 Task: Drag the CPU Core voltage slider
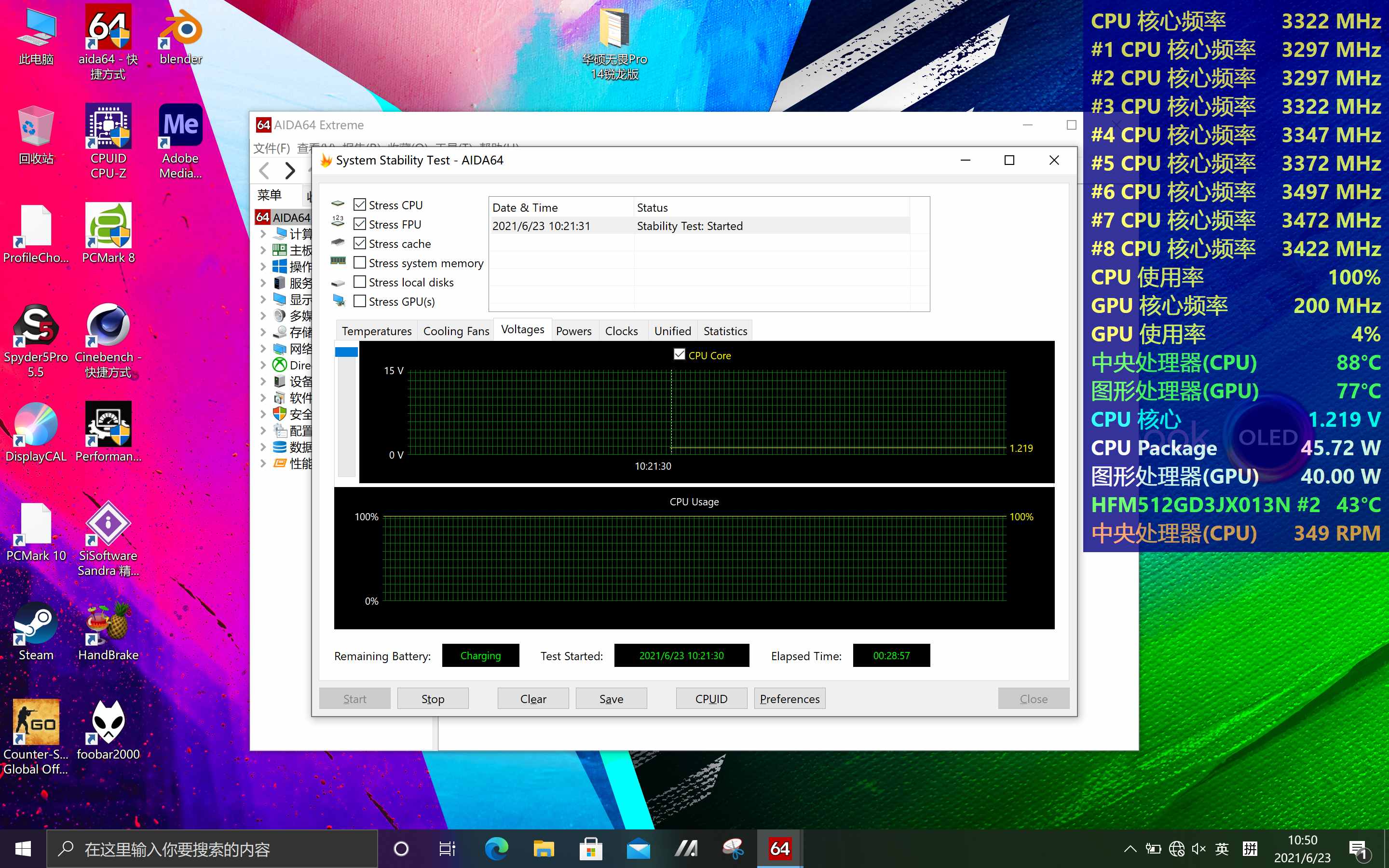pos(345,350)
